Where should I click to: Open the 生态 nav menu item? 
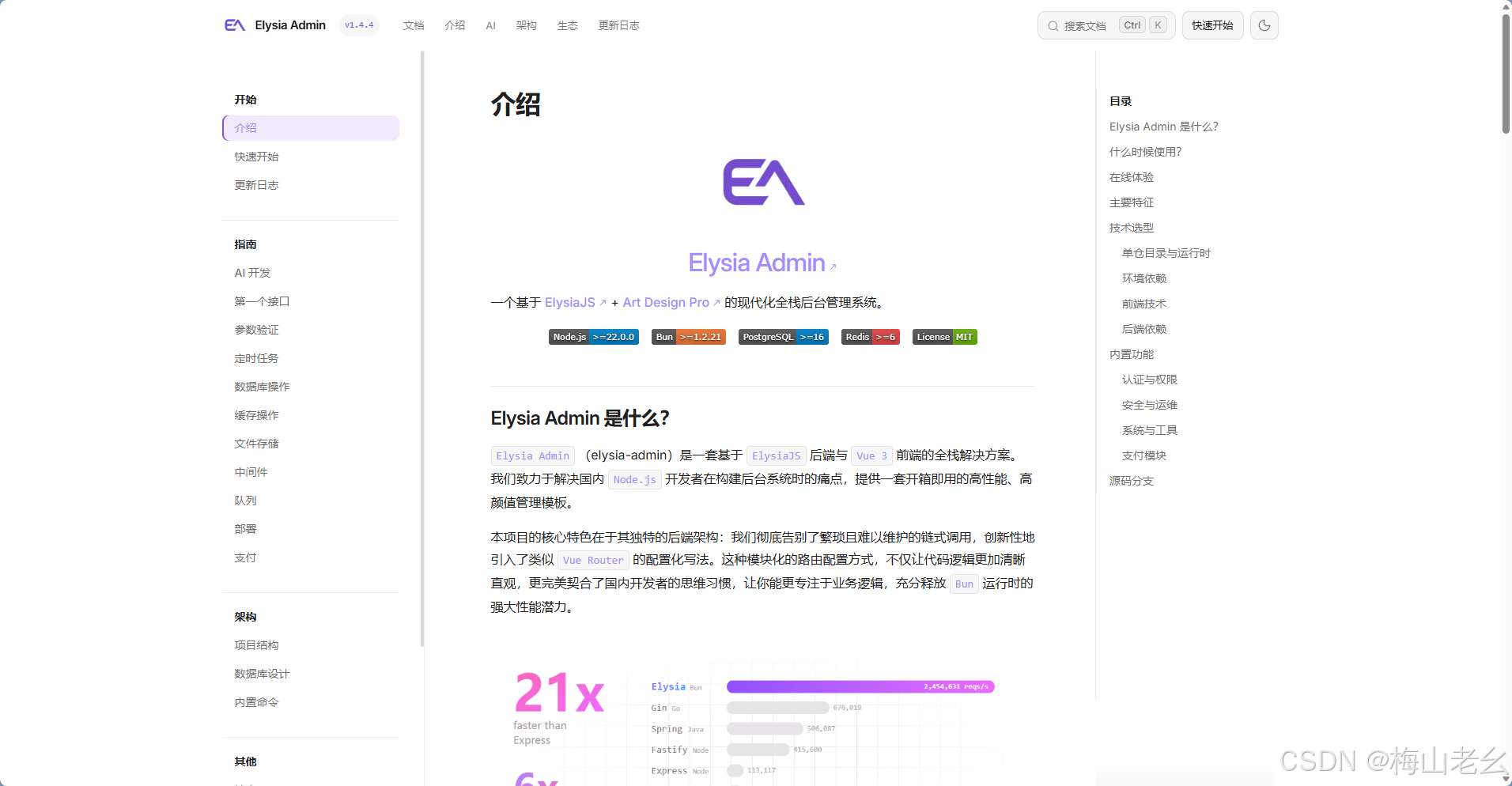pyautogui.click(x=567, y=25)
